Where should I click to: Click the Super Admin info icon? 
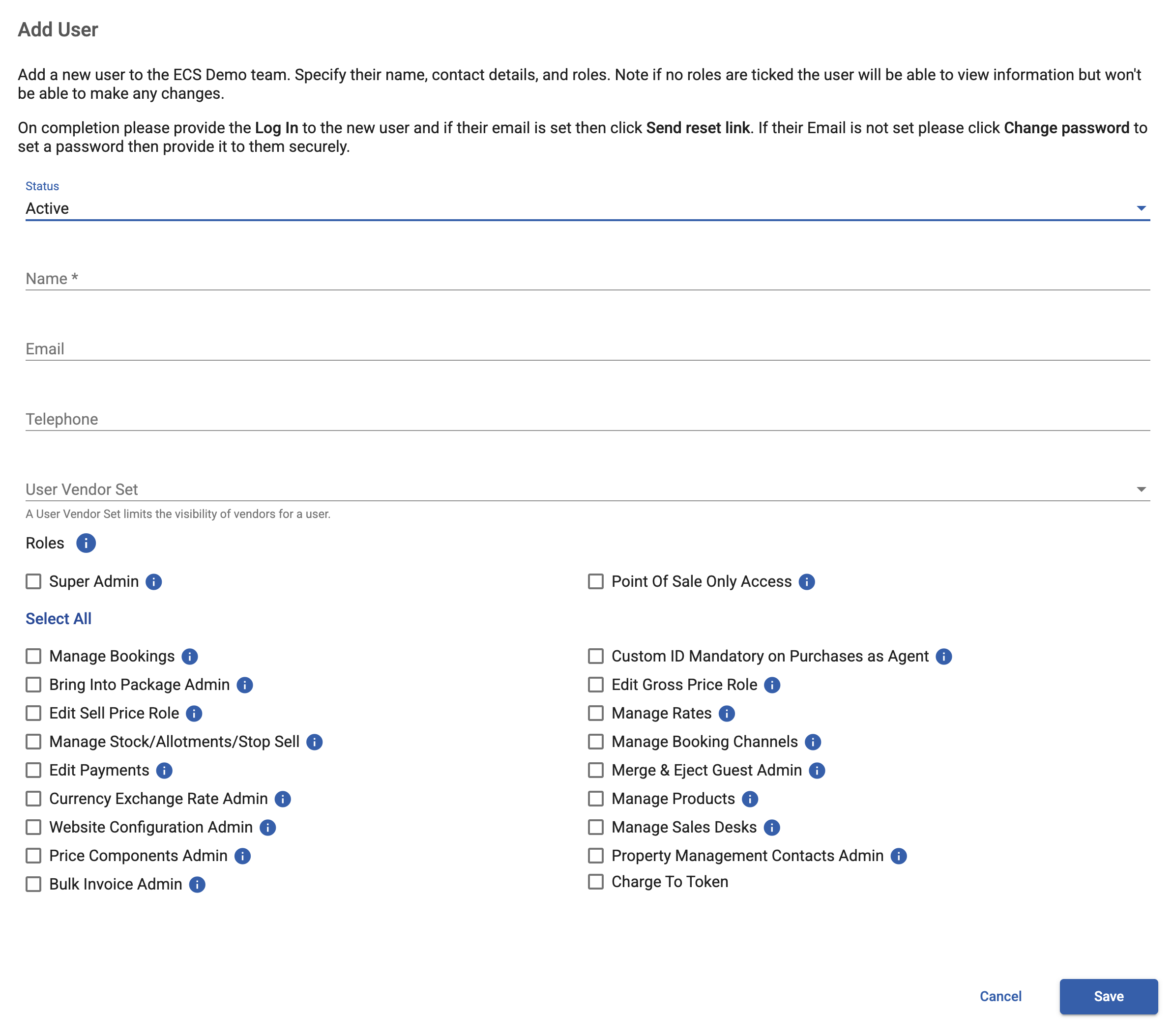pos(154,582)
